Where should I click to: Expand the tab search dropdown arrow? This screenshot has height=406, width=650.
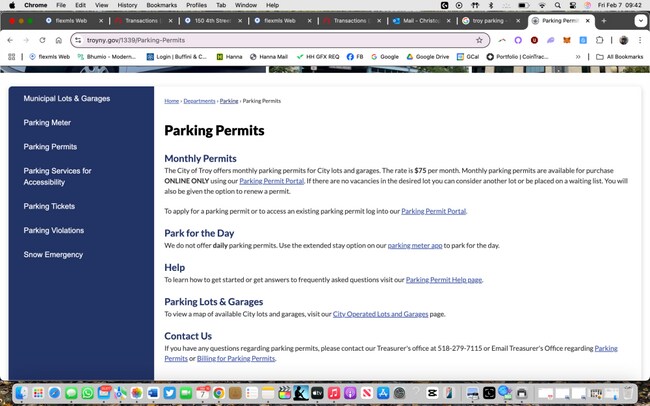click(639, 20)
